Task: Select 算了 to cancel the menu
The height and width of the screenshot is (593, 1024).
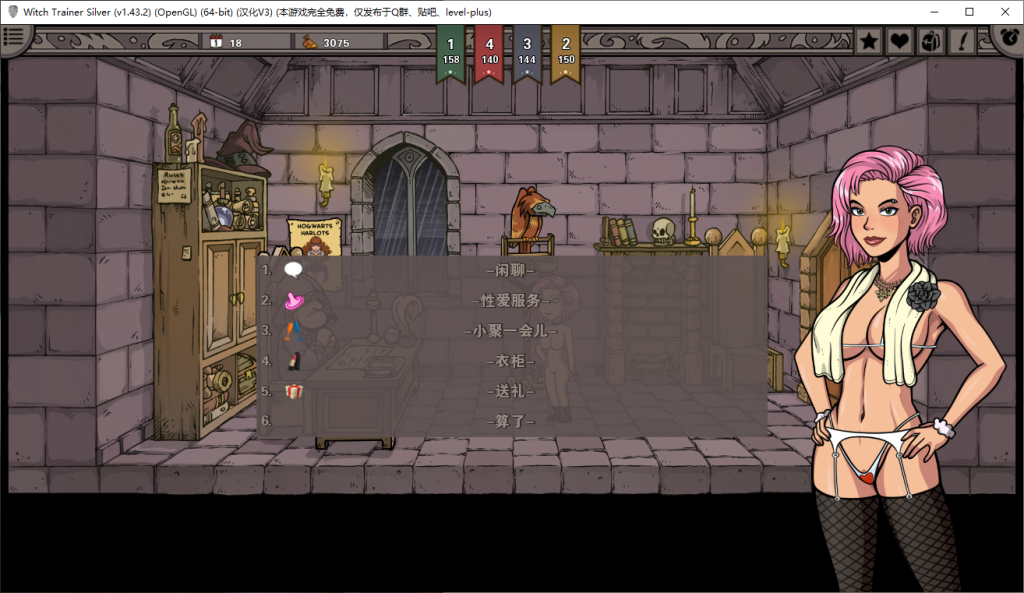Action: click(510, 421)
